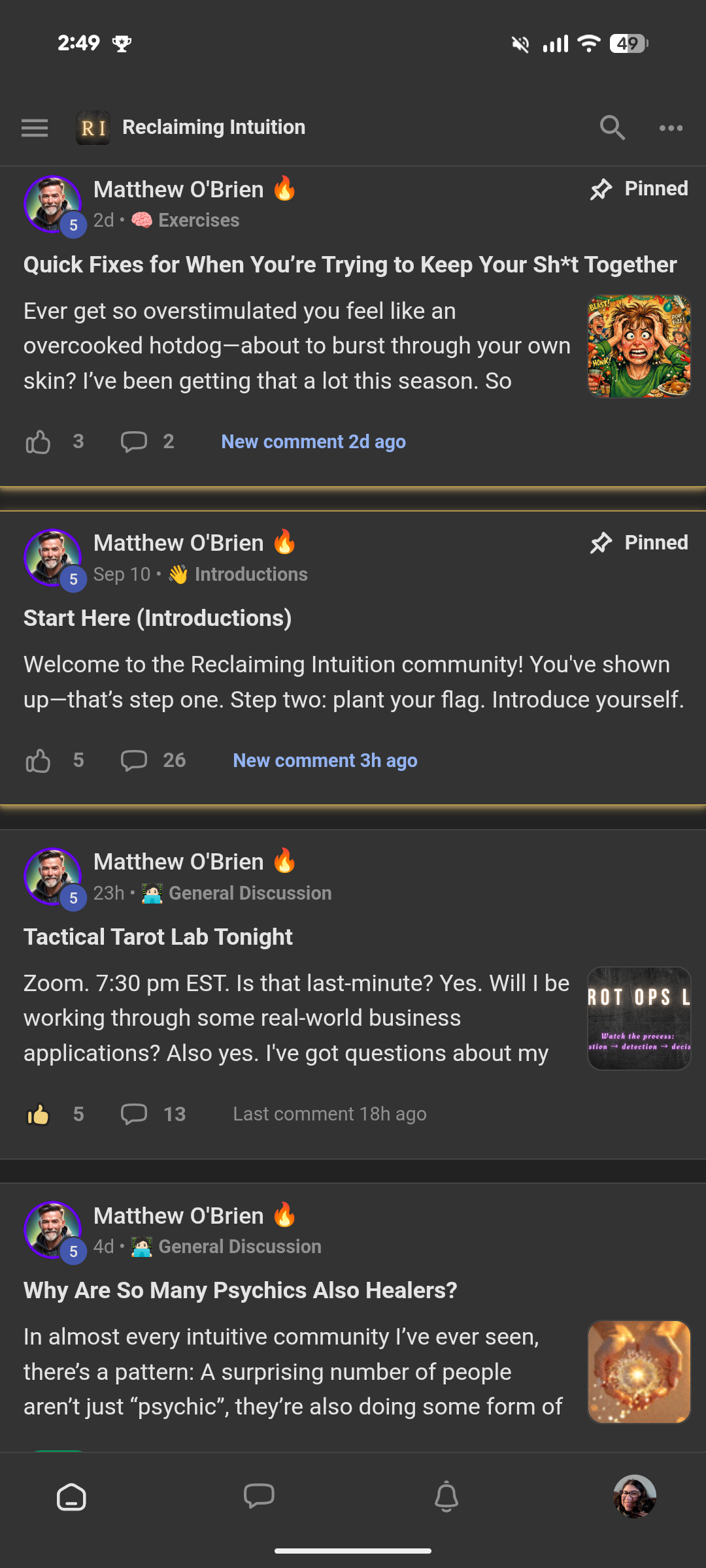
Task: Open comments on Tactical Tarot Lab post
Action: tap(134, 1115)
